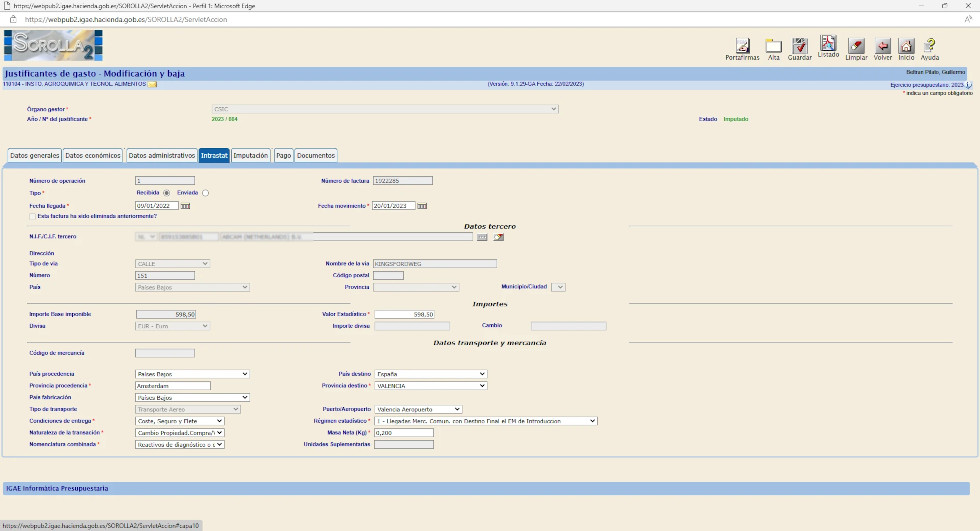Open the Imputación tab

pyautogui.click(x=250, y=156)
